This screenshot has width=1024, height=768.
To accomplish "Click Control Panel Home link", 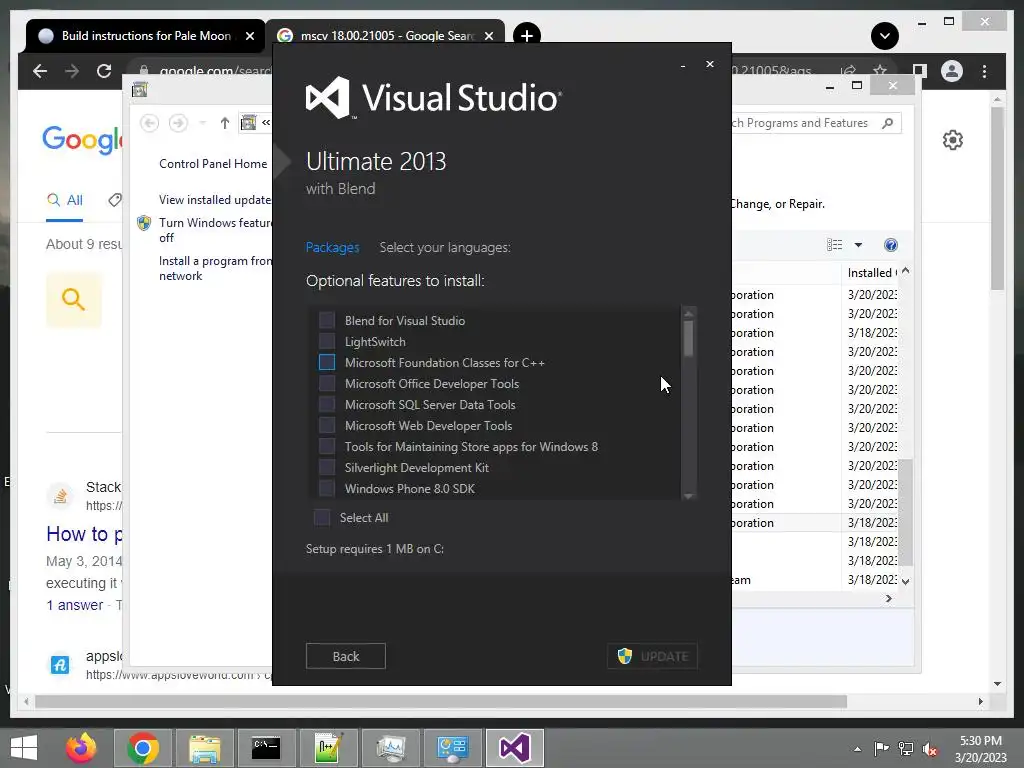I will point(213,163).
